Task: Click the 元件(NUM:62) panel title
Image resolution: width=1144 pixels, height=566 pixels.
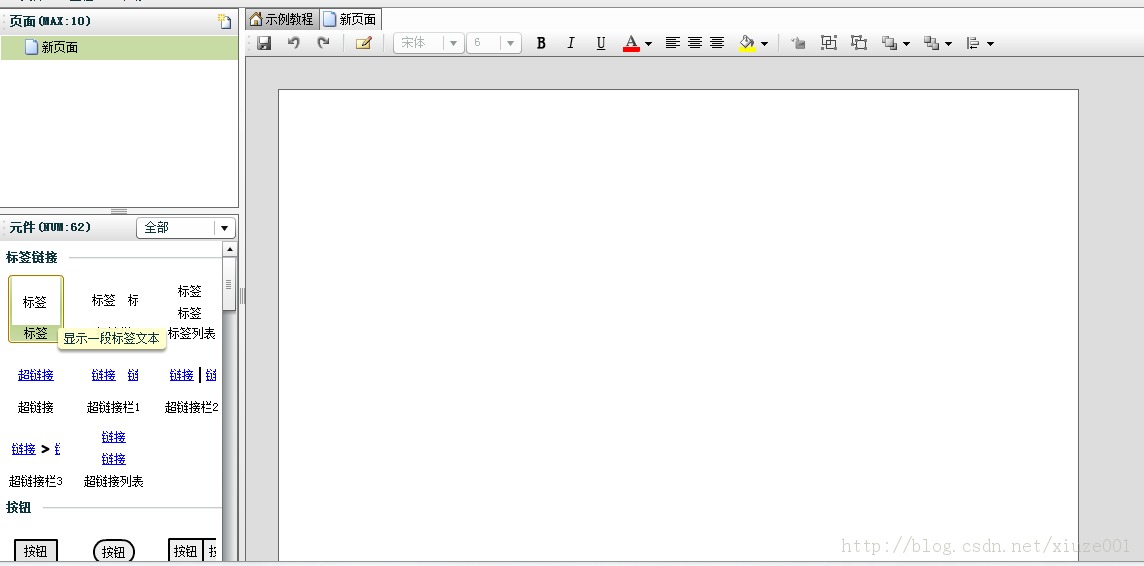Action: point(50,228)
